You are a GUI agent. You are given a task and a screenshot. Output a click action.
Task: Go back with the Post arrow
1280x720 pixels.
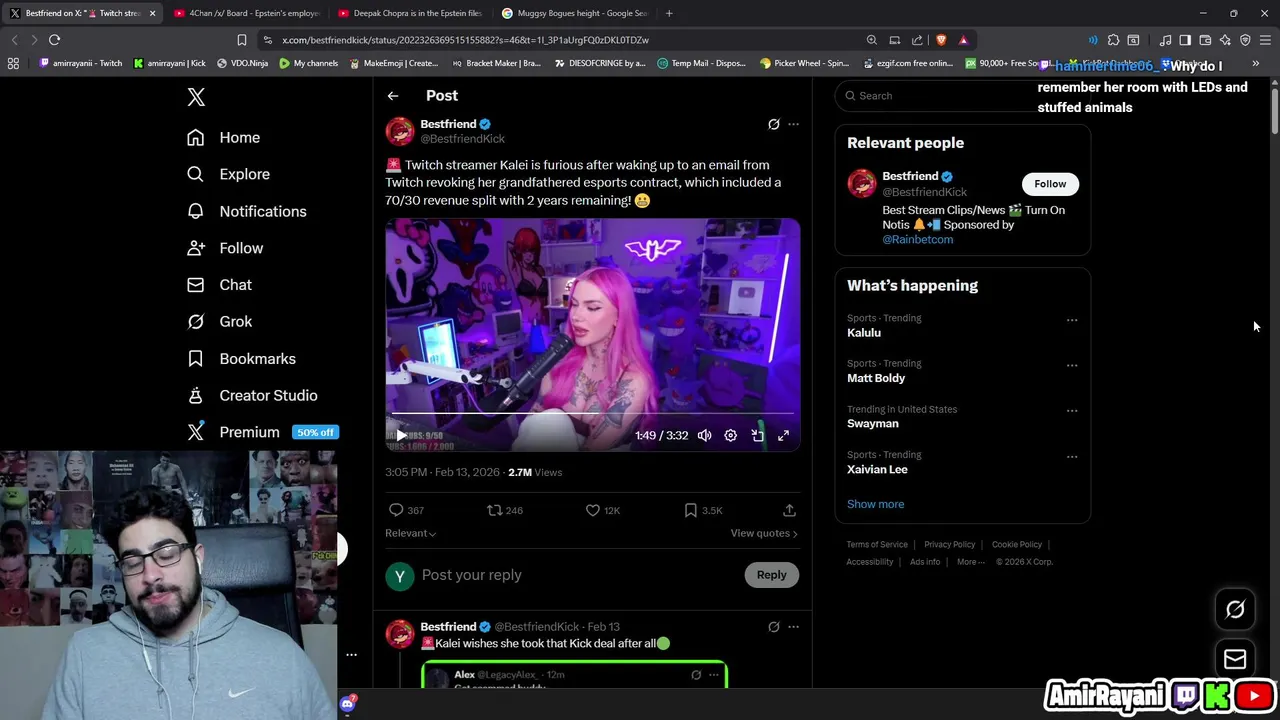[x=393, y=96]
